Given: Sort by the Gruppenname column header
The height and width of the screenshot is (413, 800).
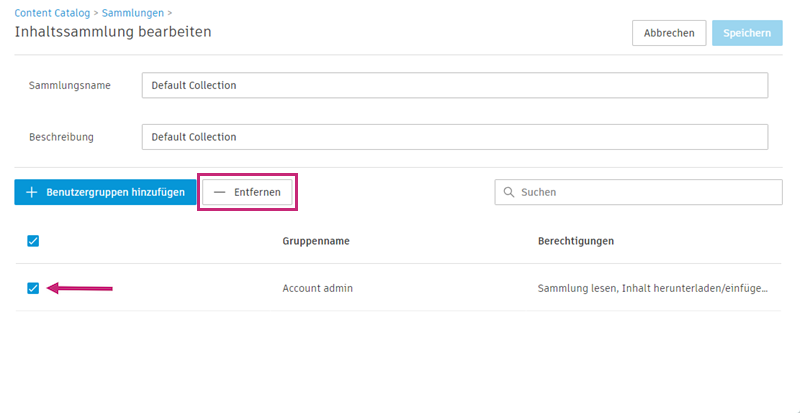Looking at the screenshot, I should [315, 241].
